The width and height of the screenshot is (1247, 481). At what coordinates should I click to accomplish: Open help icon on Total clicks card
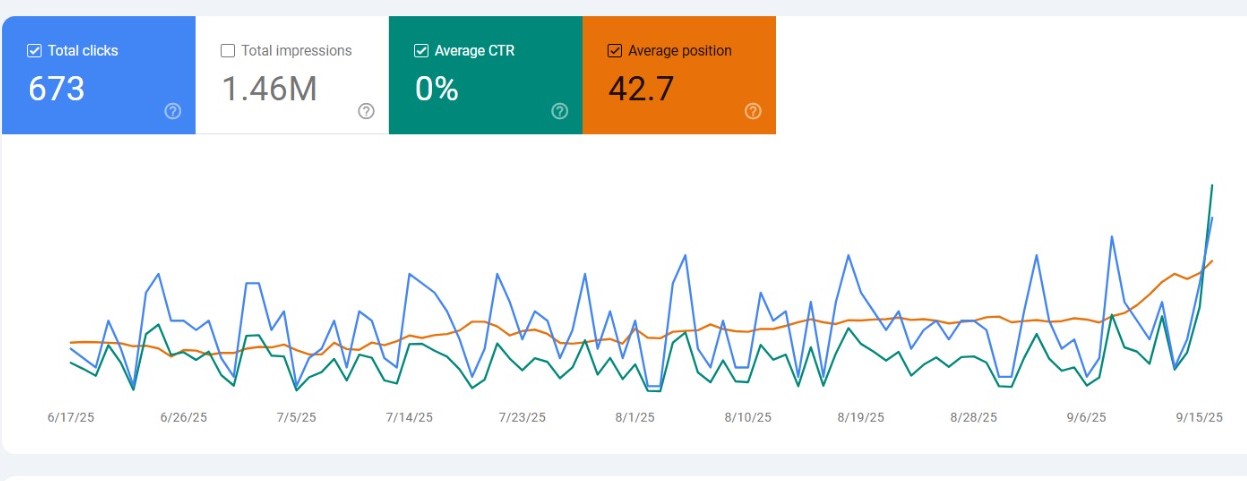click(x=173, y=111)
